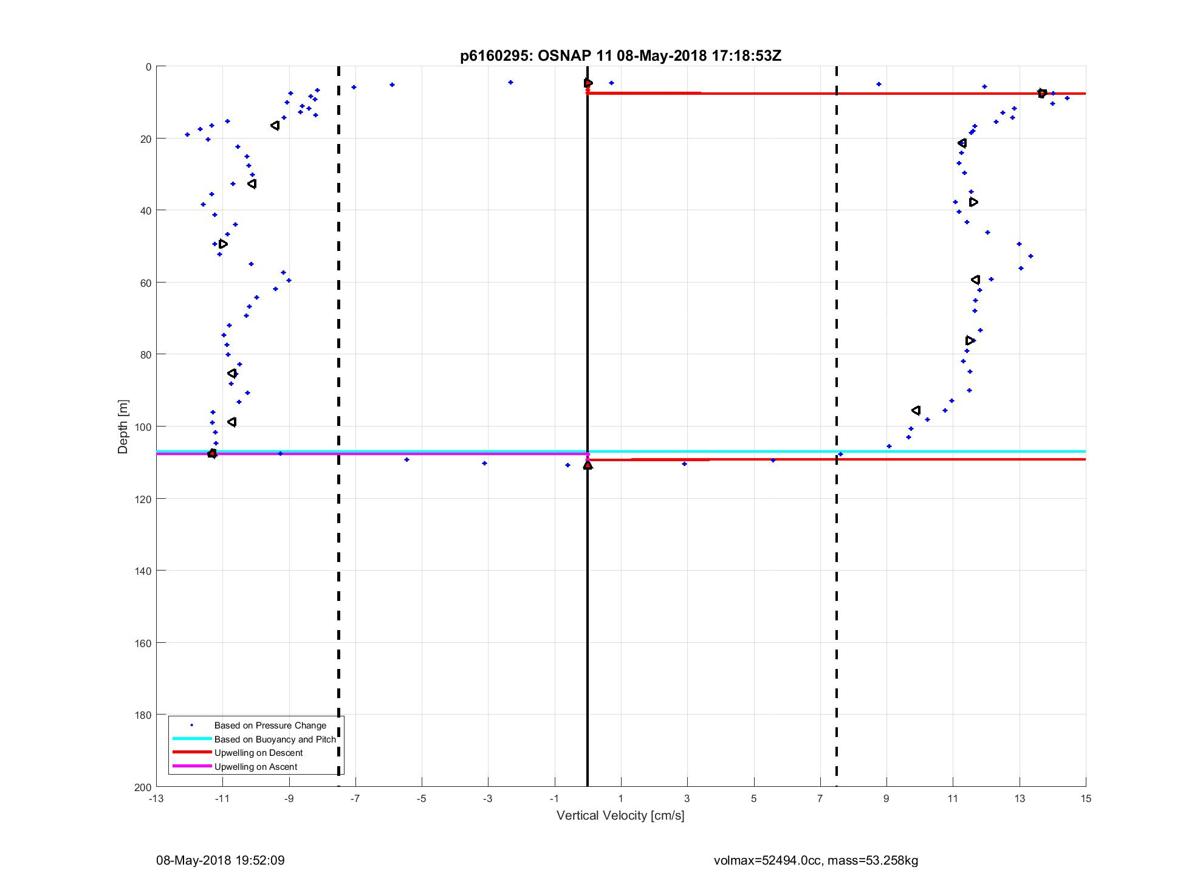Click x-axis tick label '-7'
Image resolution: width=1200 pixels, height=885 pixels.
pos(355,799)
